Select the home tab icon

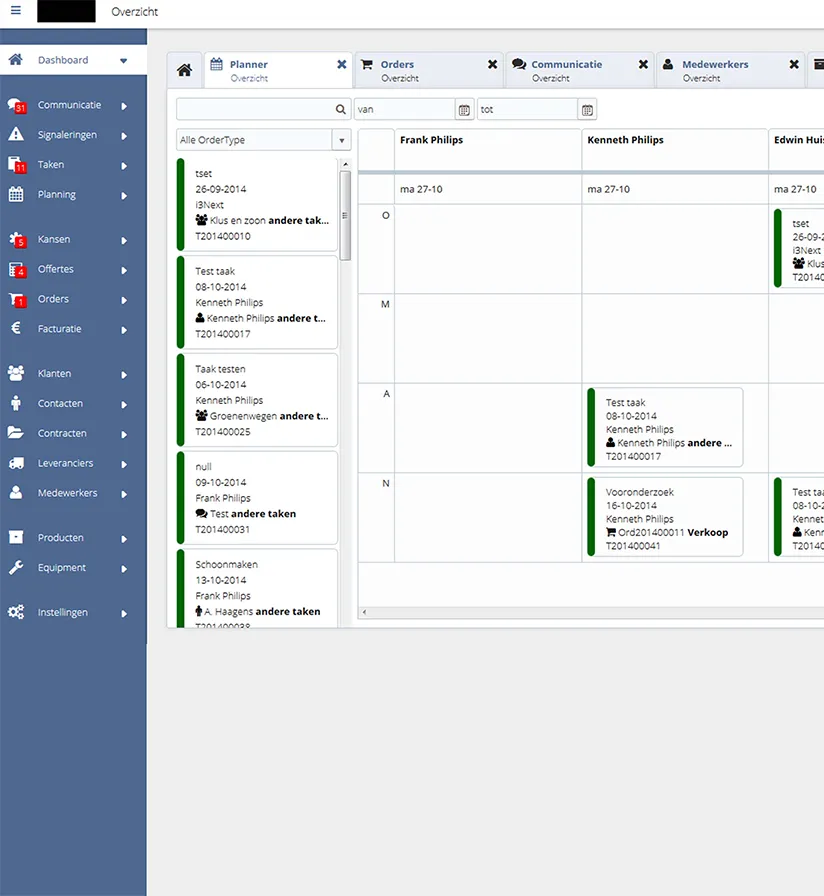[x=184, y=69]
